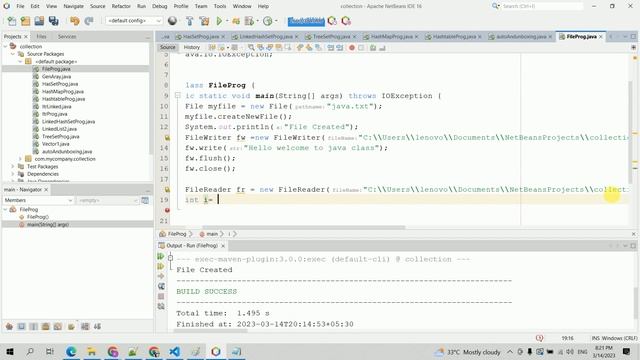Viewport: 640px width, 360px height.
Task: Click the Windows Start button
Action: (x=10, y=351)
